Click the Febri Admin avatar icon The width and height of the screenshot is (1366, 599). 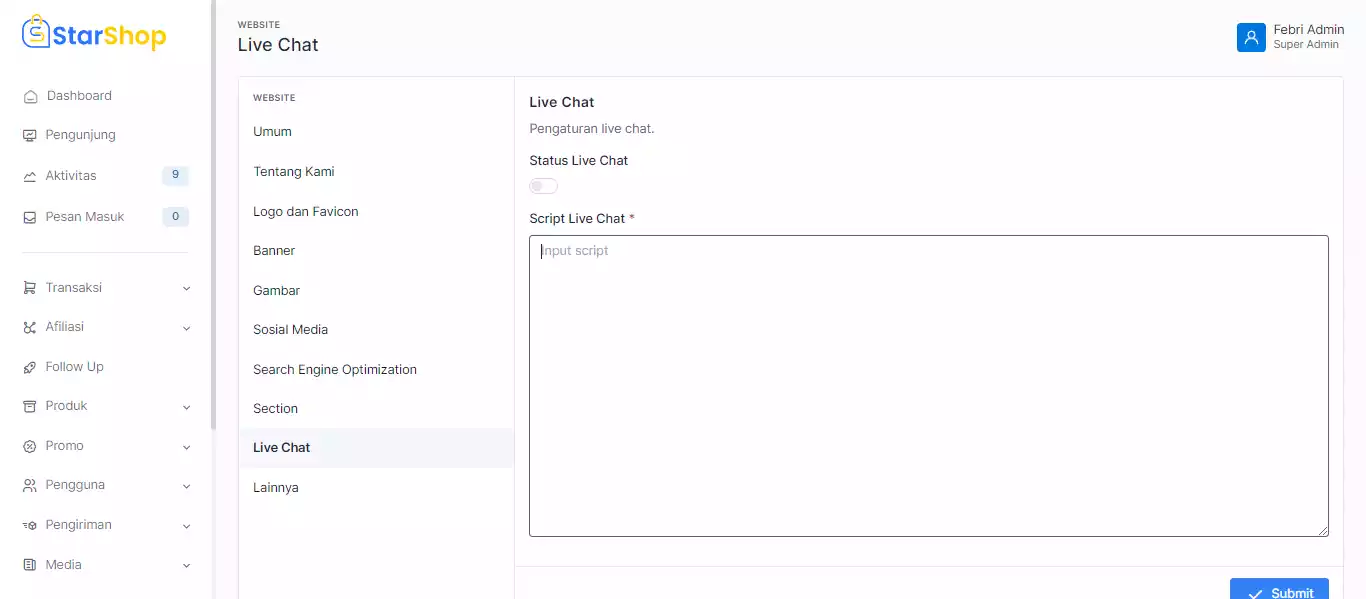(x=1251, y=38)
